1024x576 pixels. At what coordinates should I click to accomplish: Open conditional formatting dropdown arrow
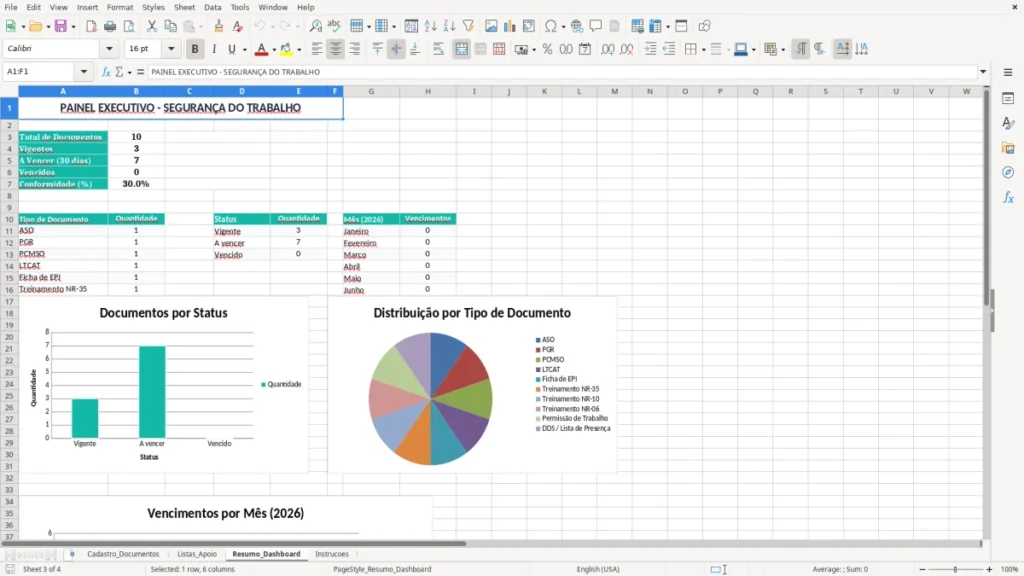783,50
